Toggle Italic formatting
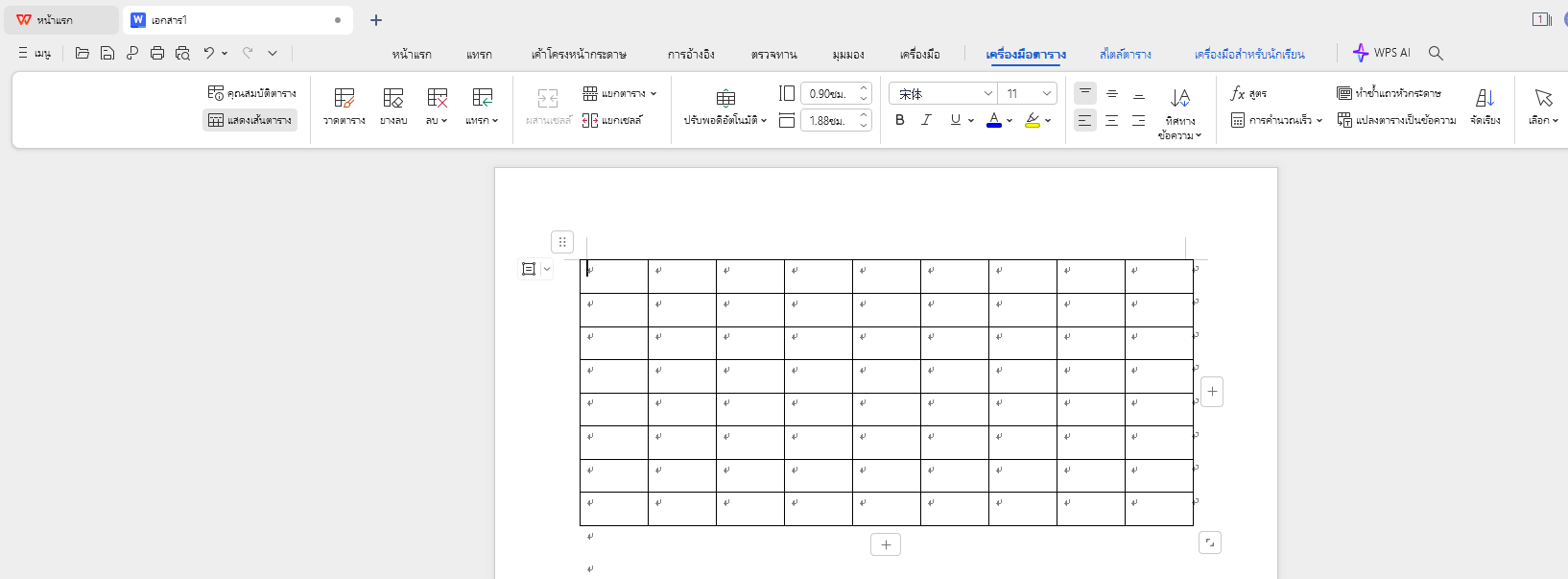This screenshot has height=579, width=1568. [926, 120]
